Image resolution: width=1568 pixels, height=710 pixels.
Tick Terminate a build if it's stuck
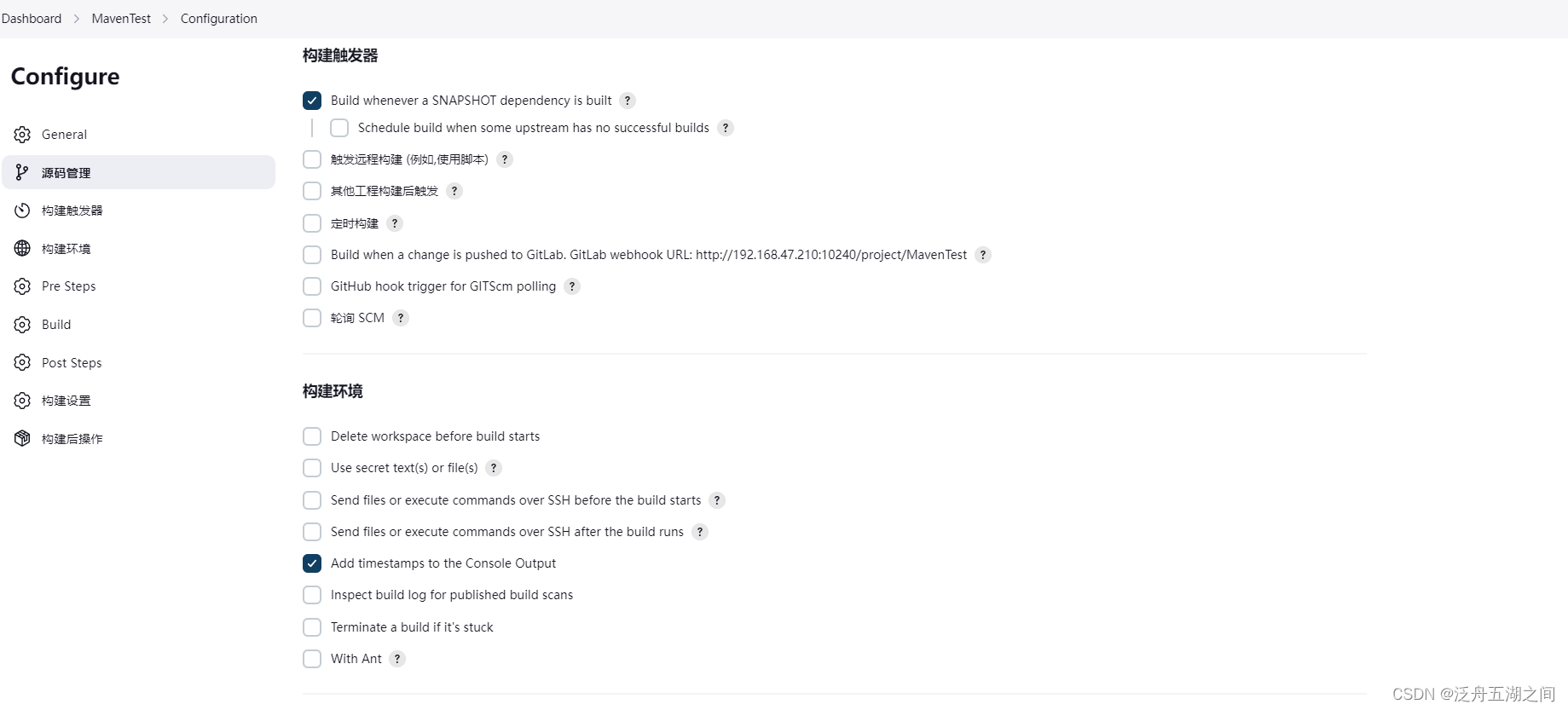(312, 627)
